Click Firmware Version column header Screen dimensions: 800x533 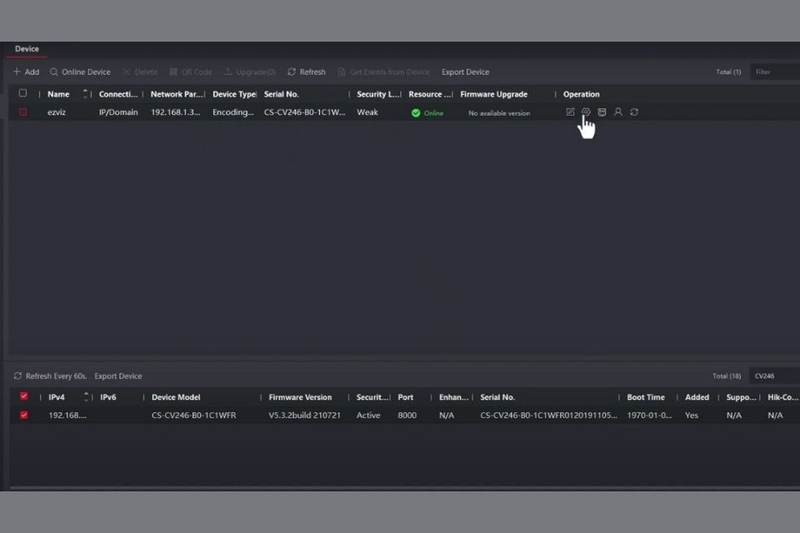[x=300, y=397]
